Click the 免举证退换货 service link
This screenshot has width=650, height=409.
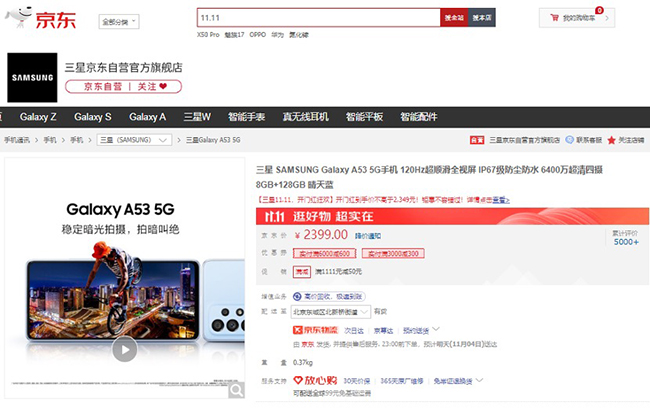click(453, 380)
